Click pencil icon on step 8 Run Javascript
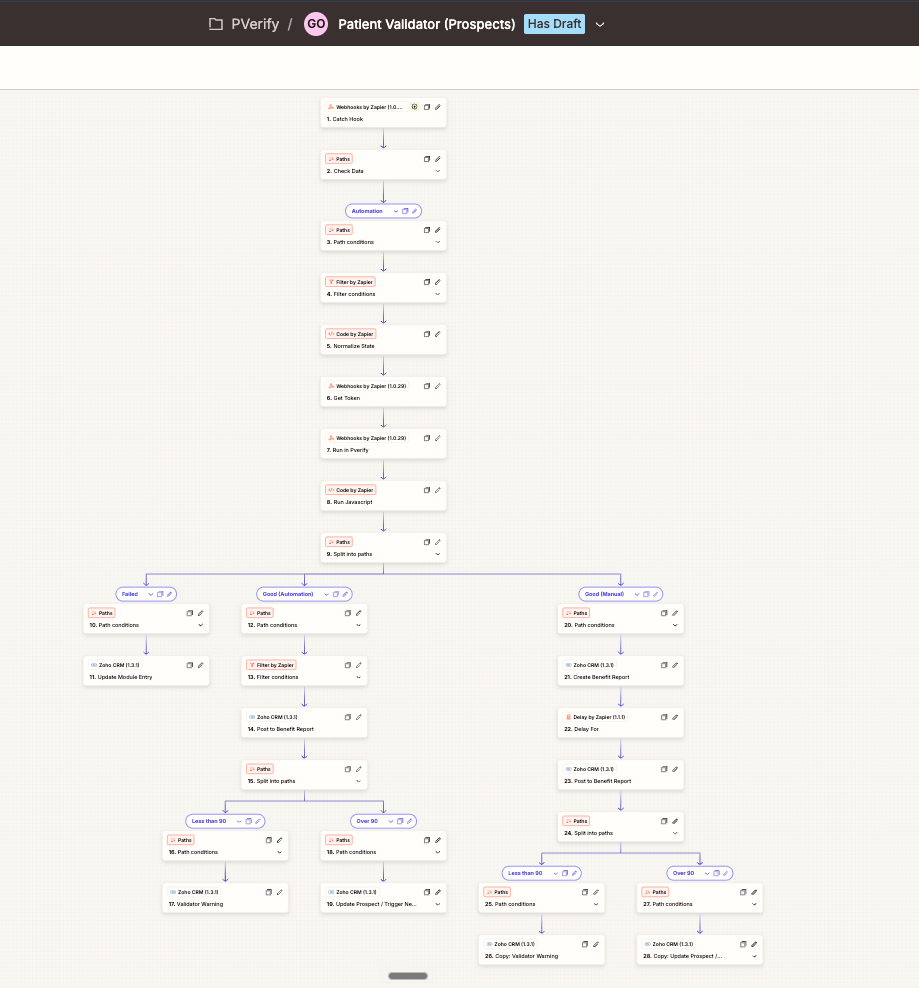This screenshot has width=919, height=988. 437,490
